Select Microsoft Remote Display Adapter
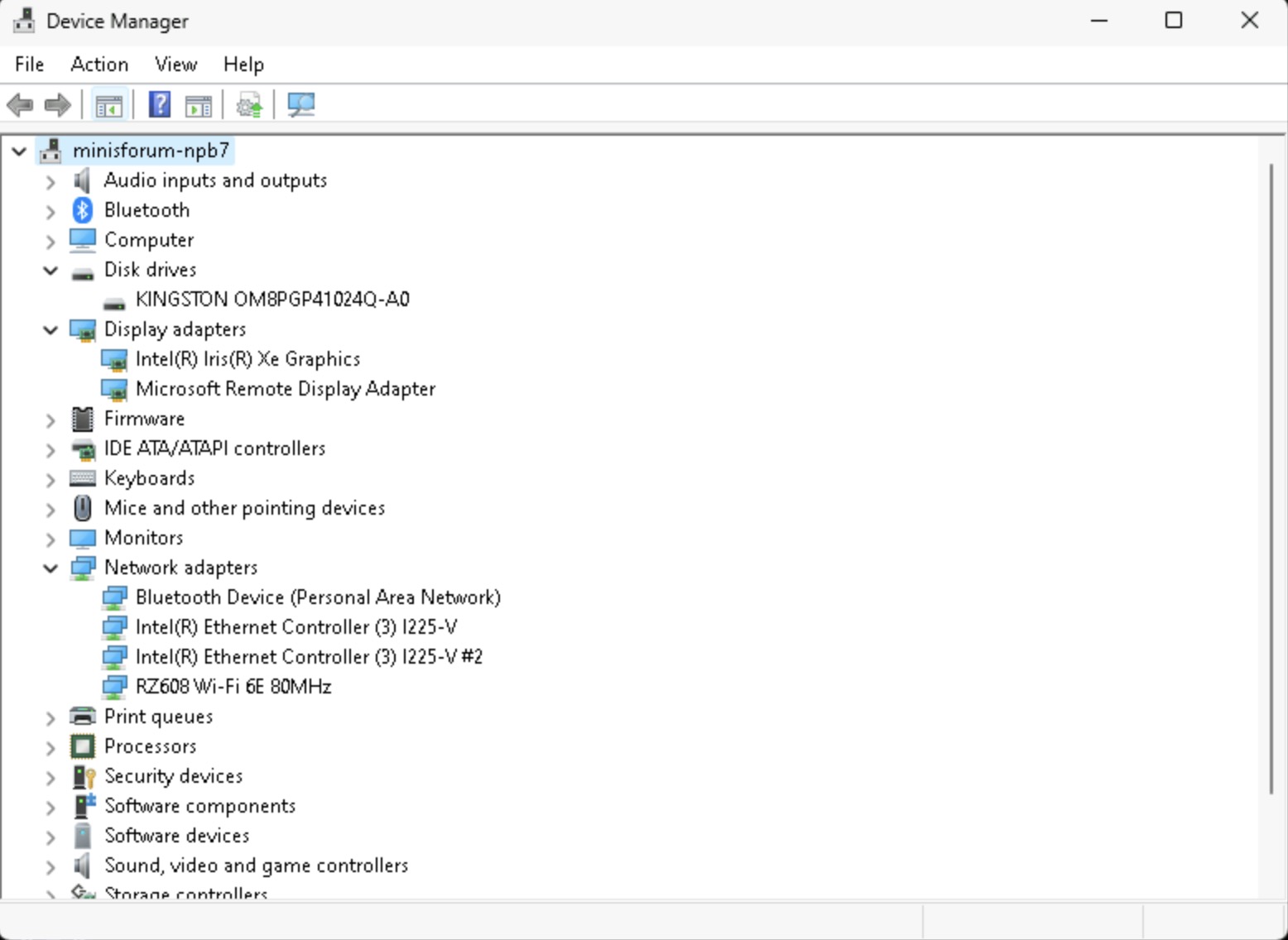Screen dimensions: 1288x940 (285, 389)
